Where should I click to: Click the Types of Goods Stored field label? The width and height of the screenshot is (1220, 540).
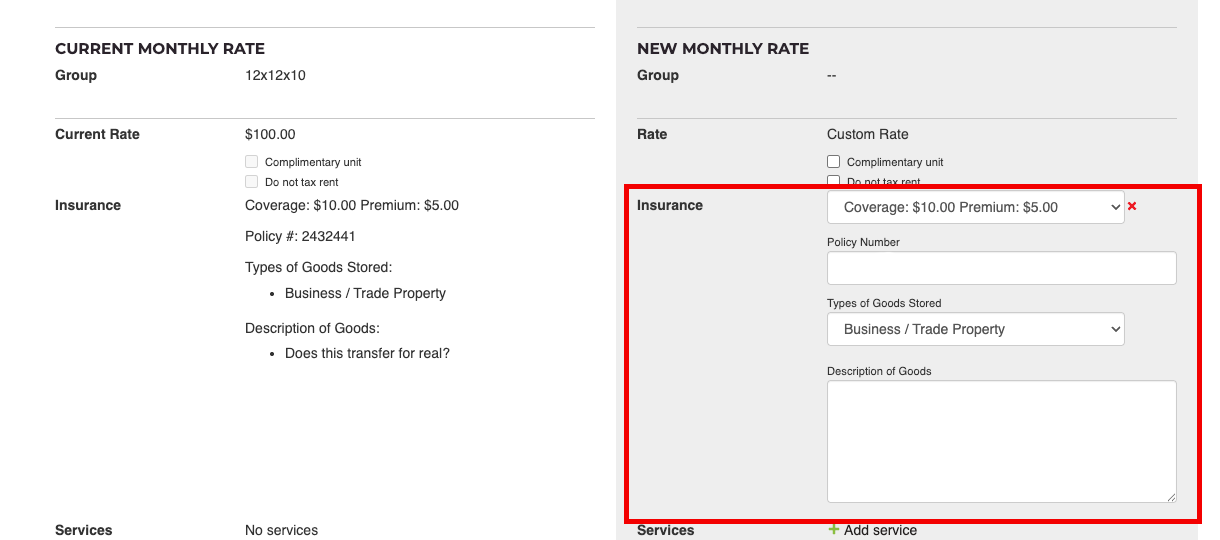click(884, 303)
